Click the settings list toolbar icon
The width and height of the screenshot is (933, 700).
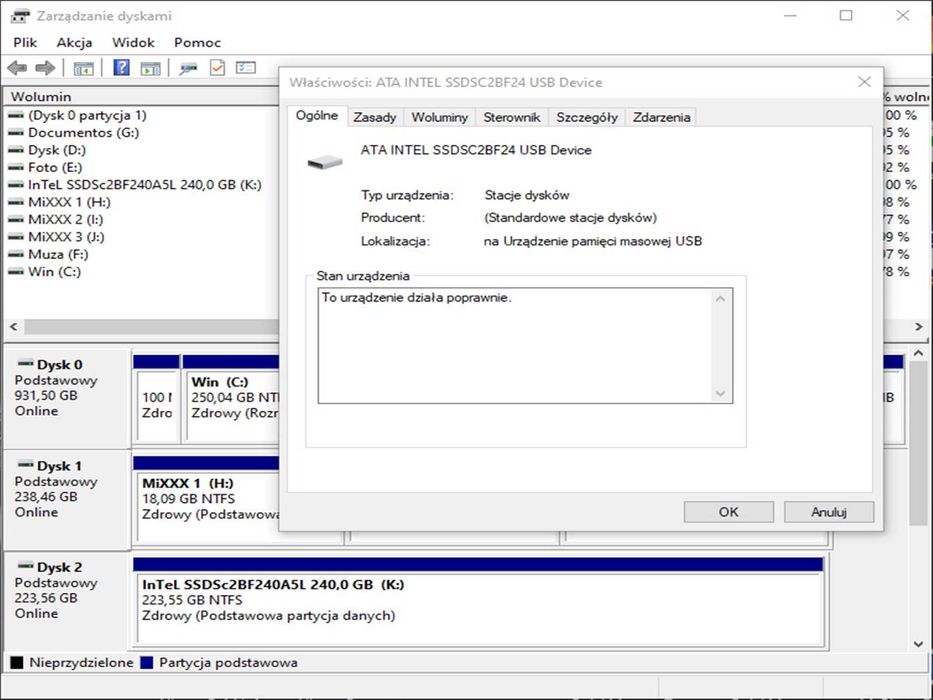(x=246, y=67)
